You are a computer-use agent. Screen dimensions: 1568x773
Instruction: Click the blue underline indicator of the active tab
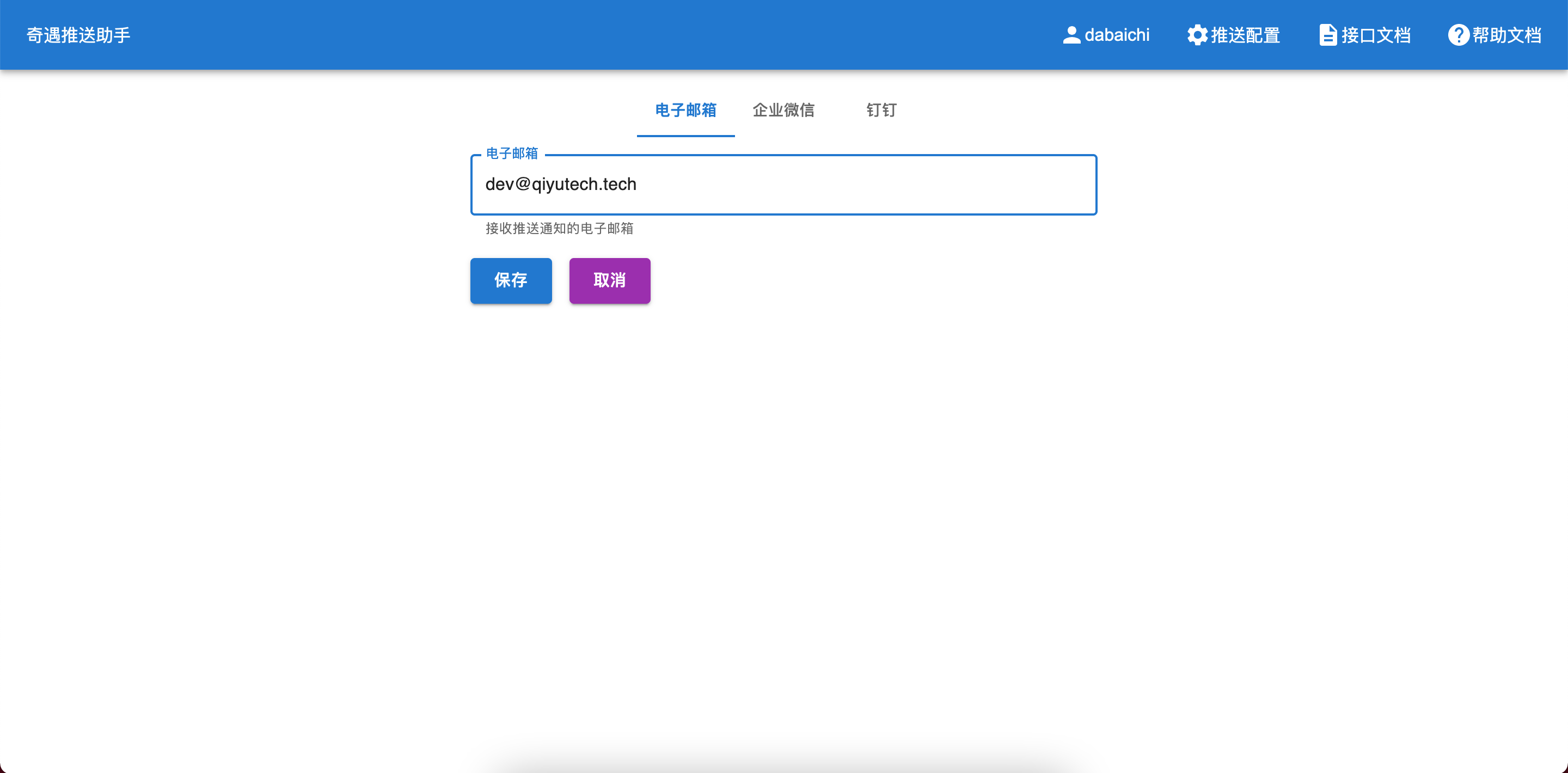685,136
